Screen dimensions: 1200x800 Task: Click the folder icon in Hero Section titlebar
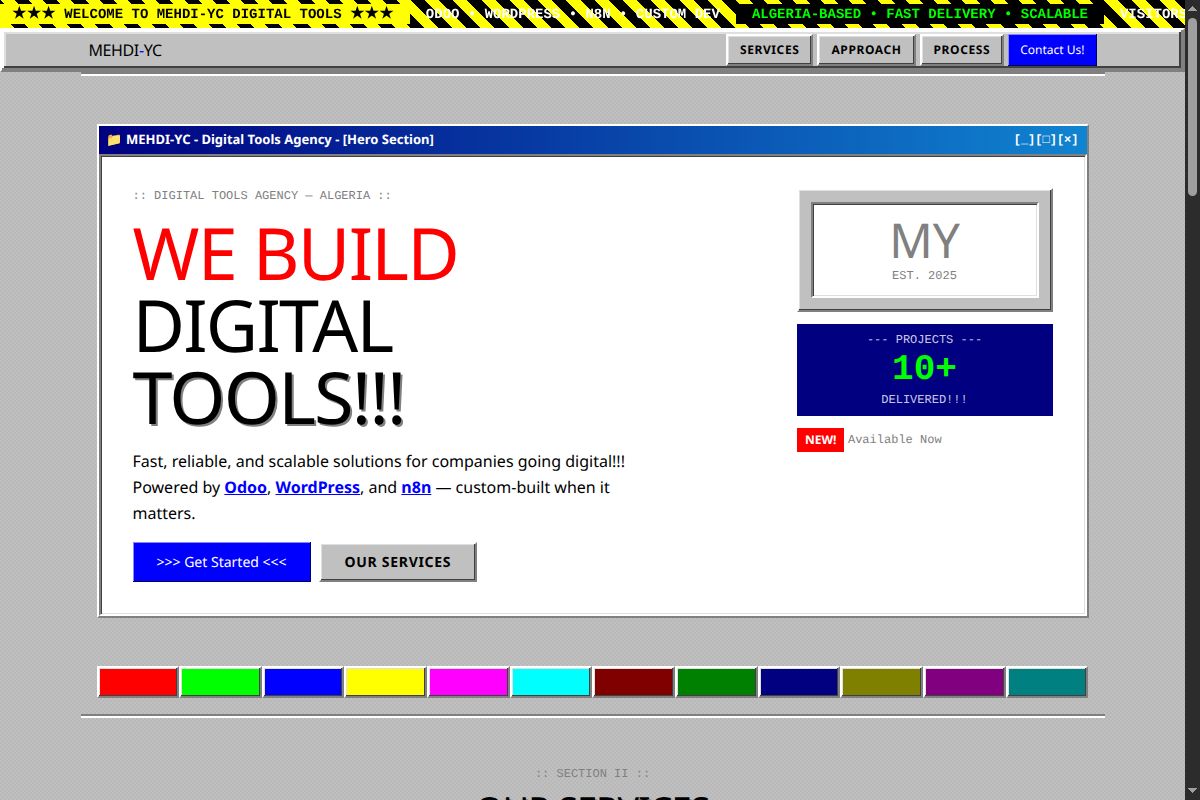(114, 140)
